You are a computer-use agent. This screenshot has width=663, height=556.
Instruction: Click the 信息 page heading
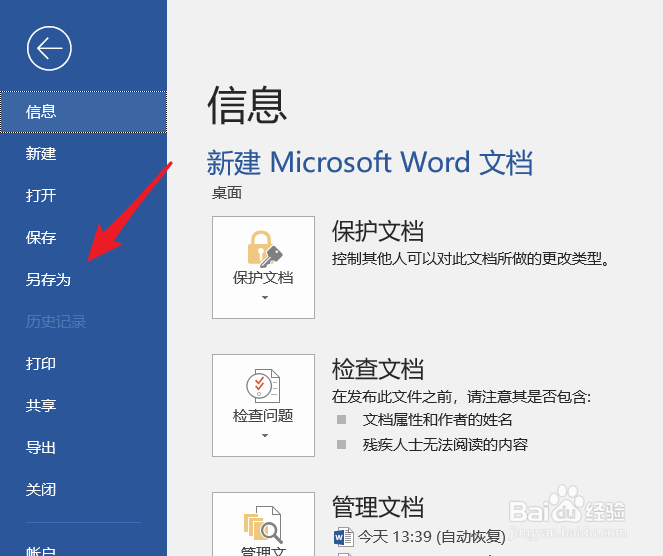click(x=247, y=105)
